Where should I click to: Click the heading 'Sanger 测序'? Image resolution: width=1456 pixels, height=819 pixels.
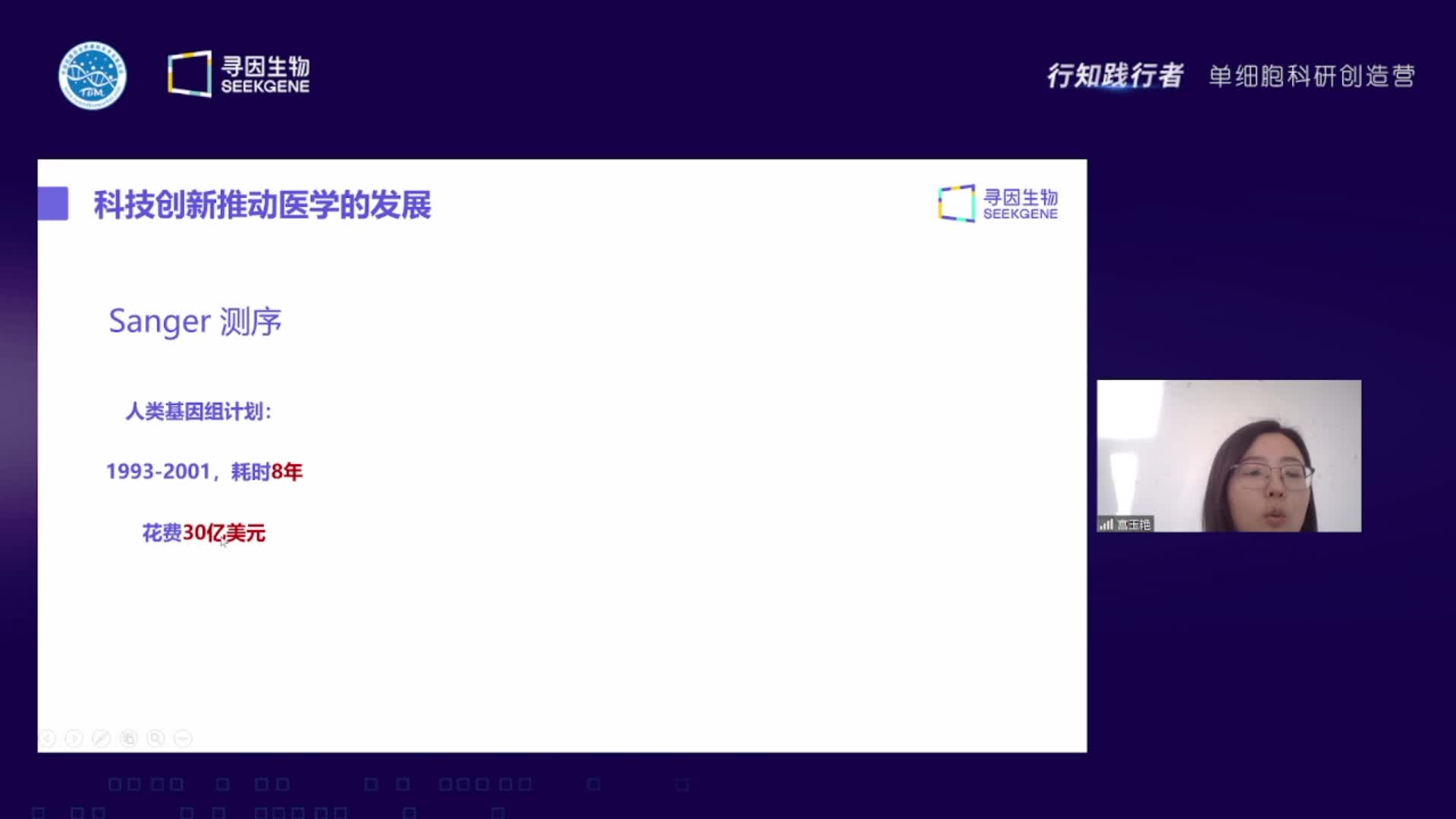195,322
